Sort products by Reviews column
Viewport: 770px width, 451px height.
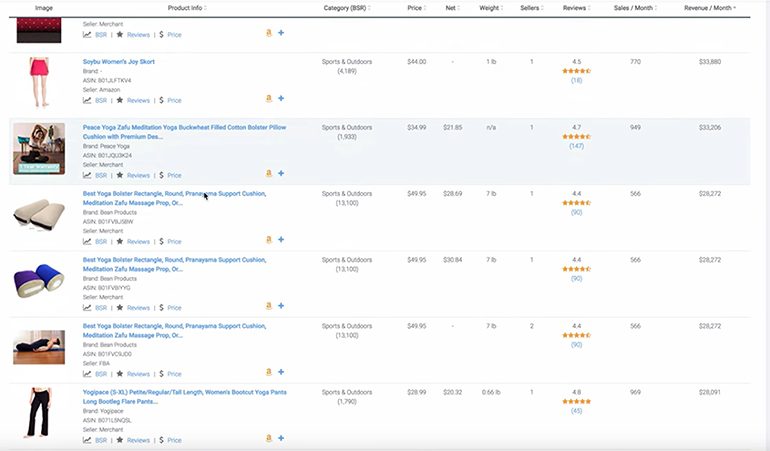(575, 8)
